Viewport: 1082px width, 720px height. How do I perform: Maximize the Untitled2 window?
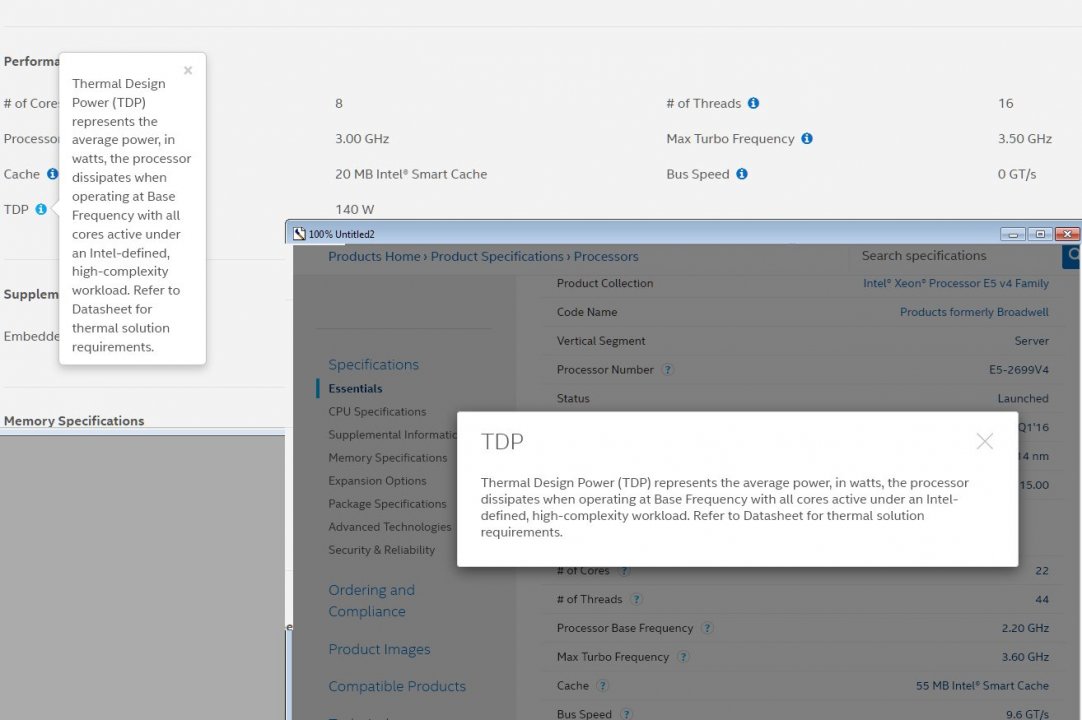[x=1040, y=234]
